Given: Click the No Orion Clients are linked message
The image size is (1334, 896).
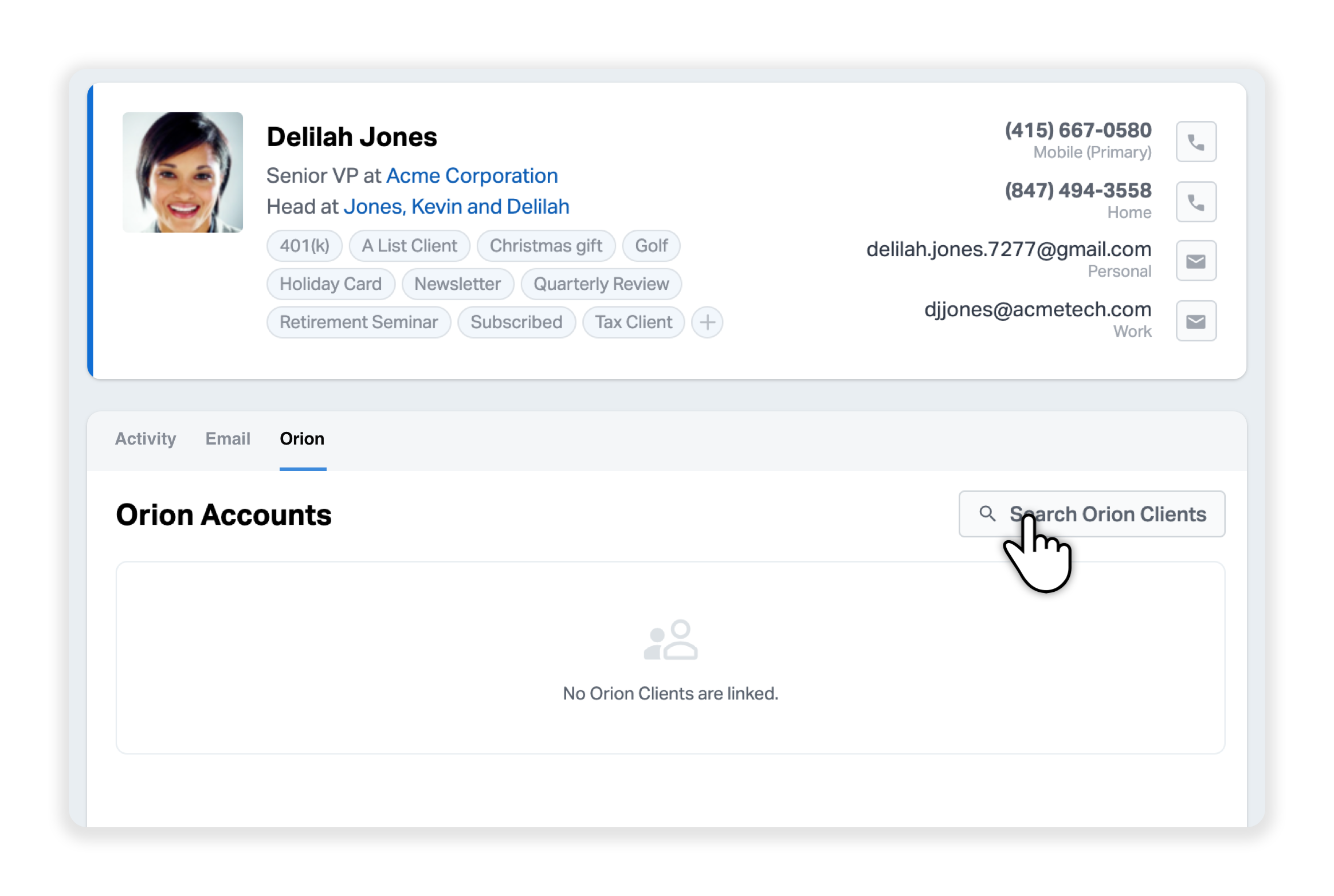Looking at the screenshot, I should [x=670, y=694].
